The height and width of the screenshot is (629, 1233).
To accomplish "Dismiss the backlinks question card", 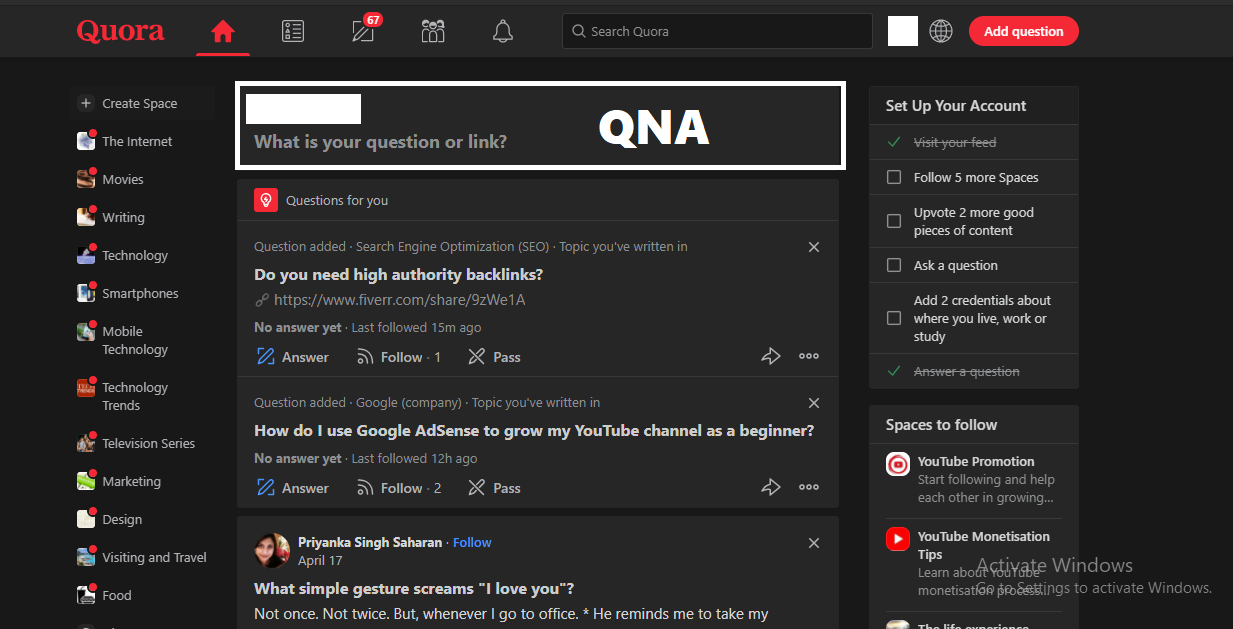I will (814, 247).
